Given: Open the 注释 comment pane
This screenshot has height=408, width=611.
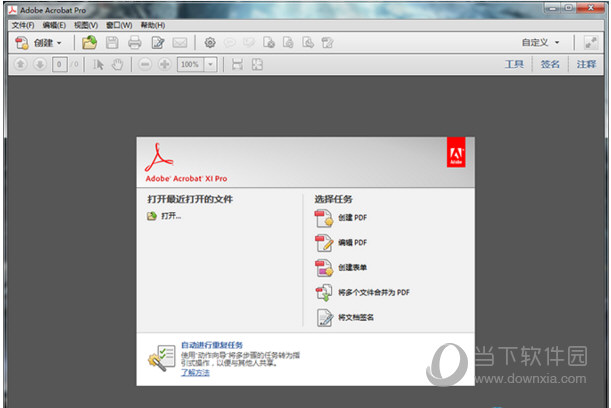Looking at the screenshot, I should pos(586,64).
